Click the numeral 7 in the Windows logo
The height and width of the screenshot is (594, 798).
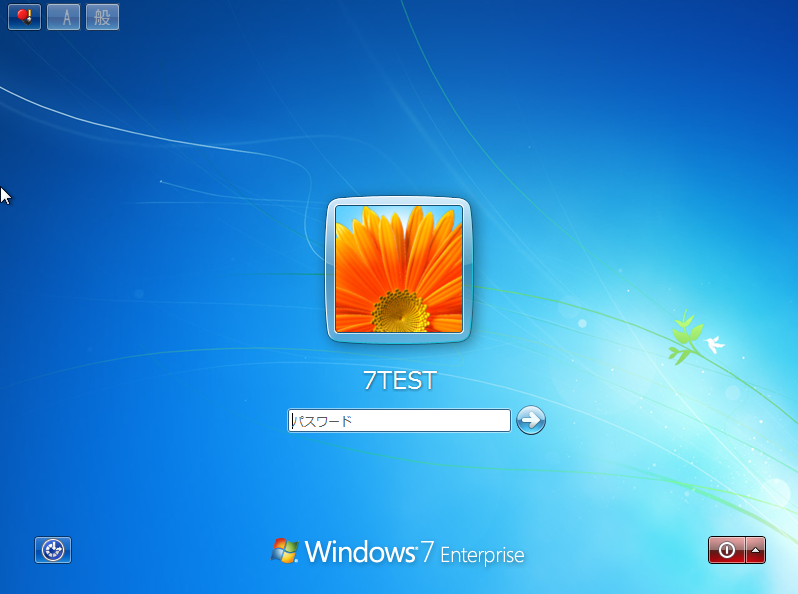(427, 552)
